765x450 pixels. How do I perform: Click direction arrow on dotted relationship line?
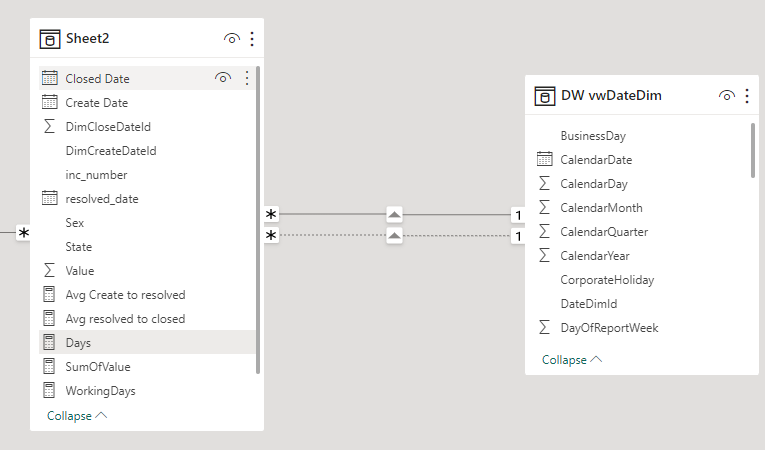[x=394, y=236]
